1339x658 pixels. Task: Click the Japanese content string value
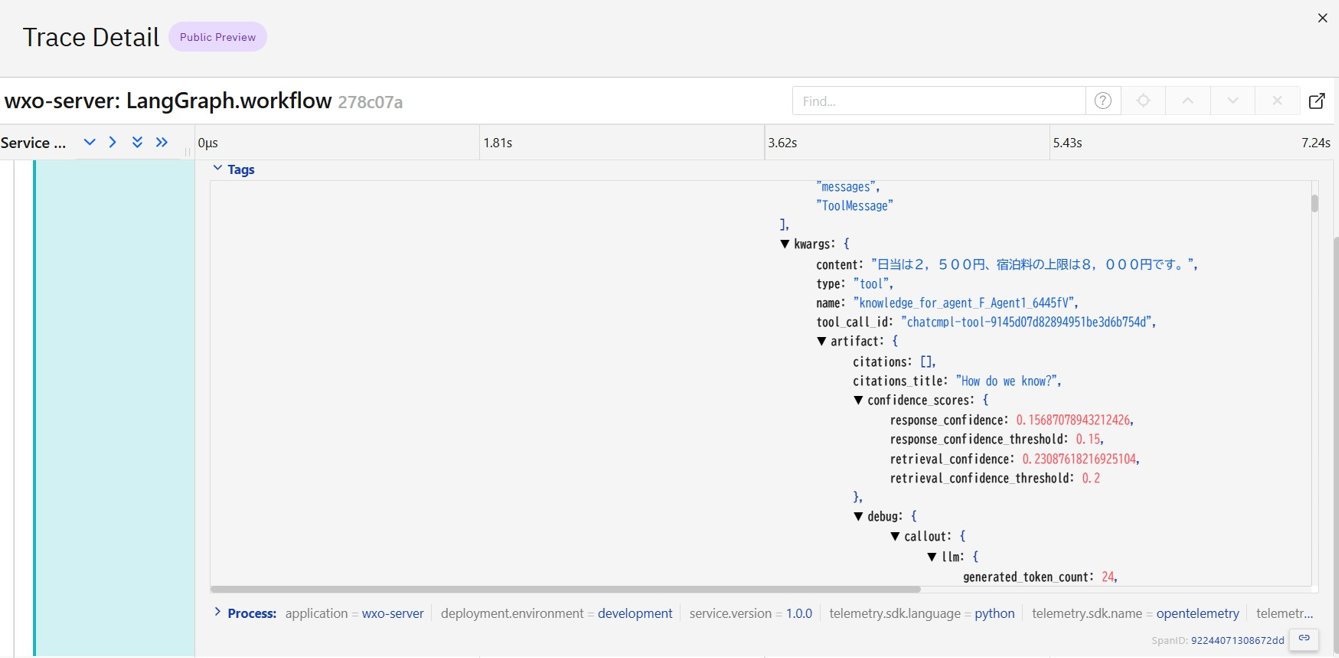pyautogui.click(x=1032, y=264)
